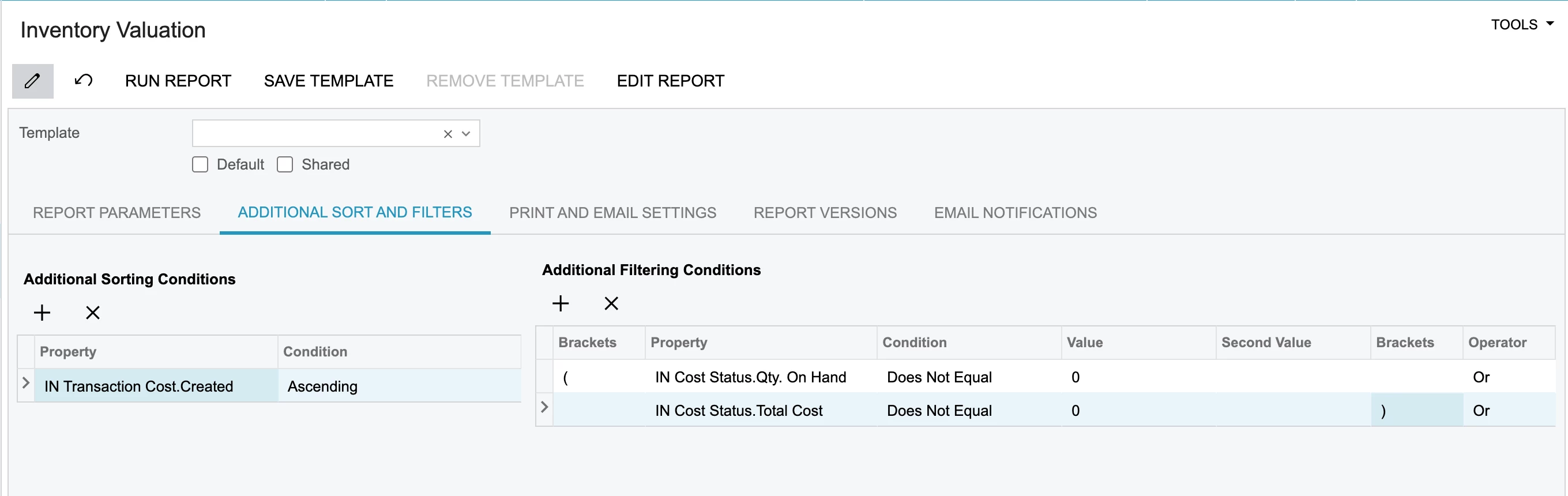
Task: Add a new sorting condition row
Action: click(42, 313)
